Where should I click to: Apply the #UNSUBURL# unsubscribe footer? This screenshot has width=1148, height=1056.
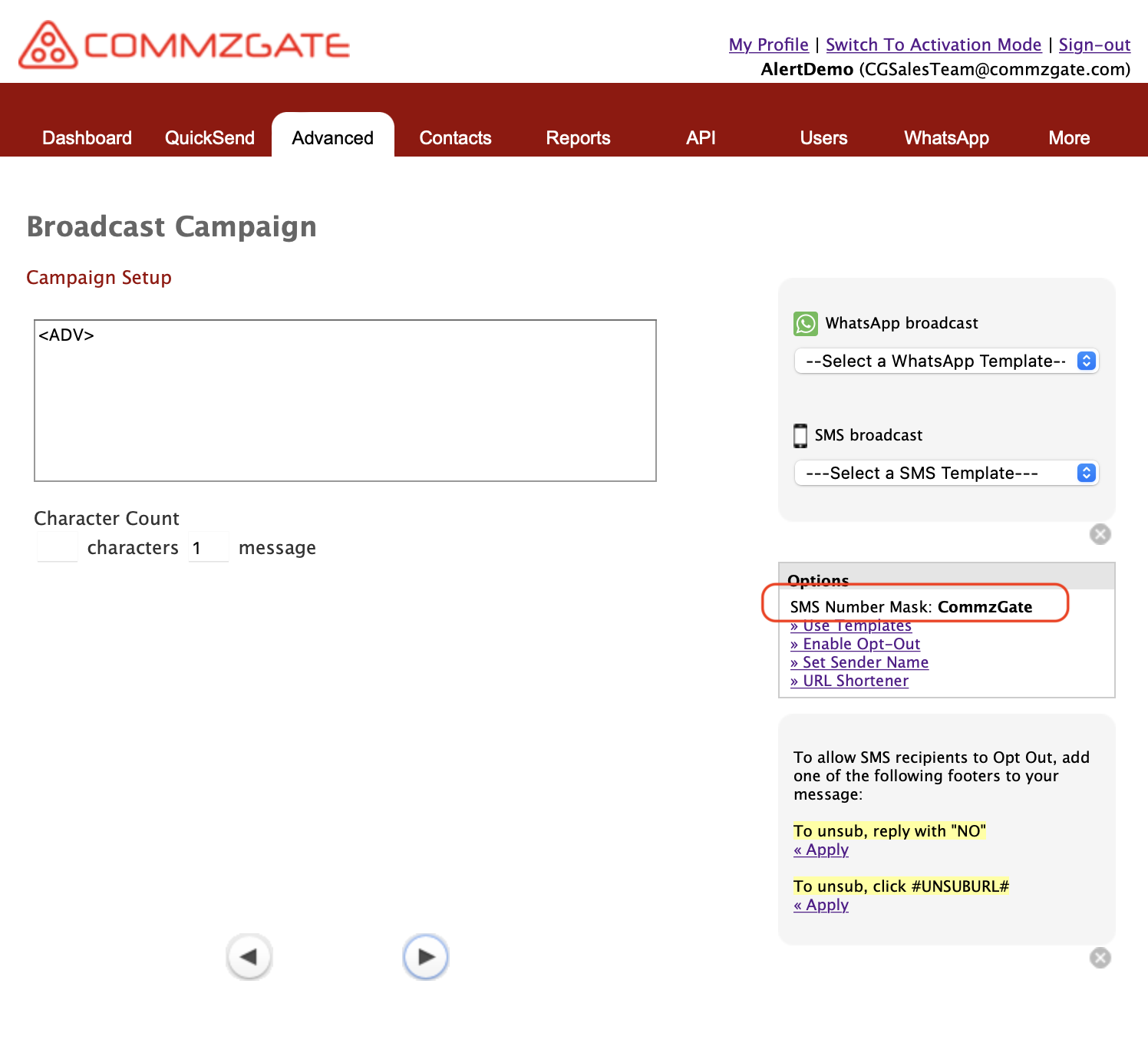pyautogui.click(x=820, y=905)
